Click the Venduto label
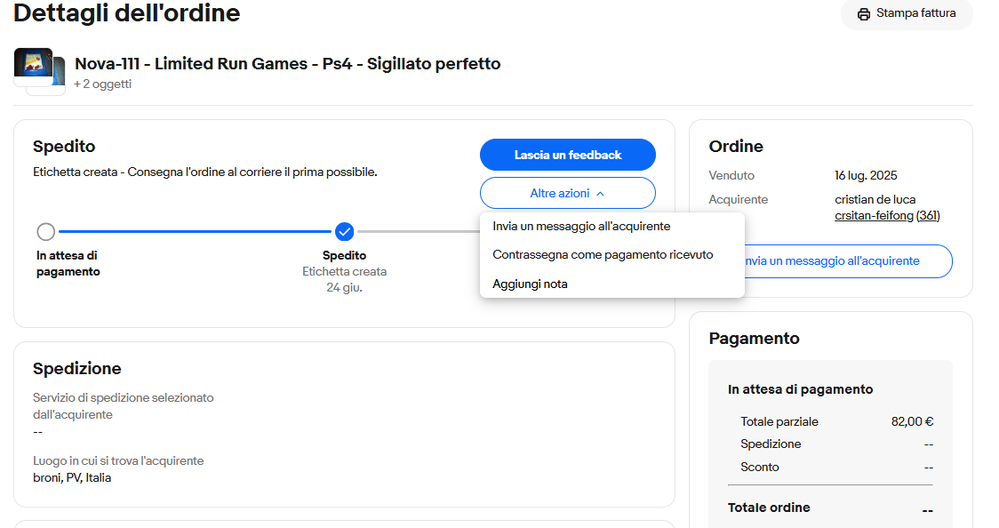 [731, 176]
